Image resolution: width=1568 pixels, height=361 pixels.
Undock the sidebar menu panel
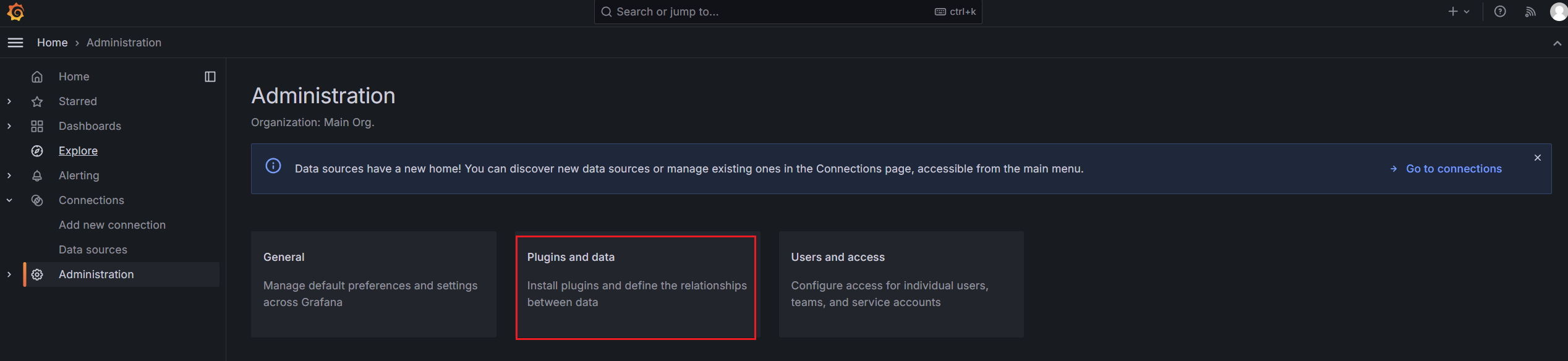click(x=210, y=77)
